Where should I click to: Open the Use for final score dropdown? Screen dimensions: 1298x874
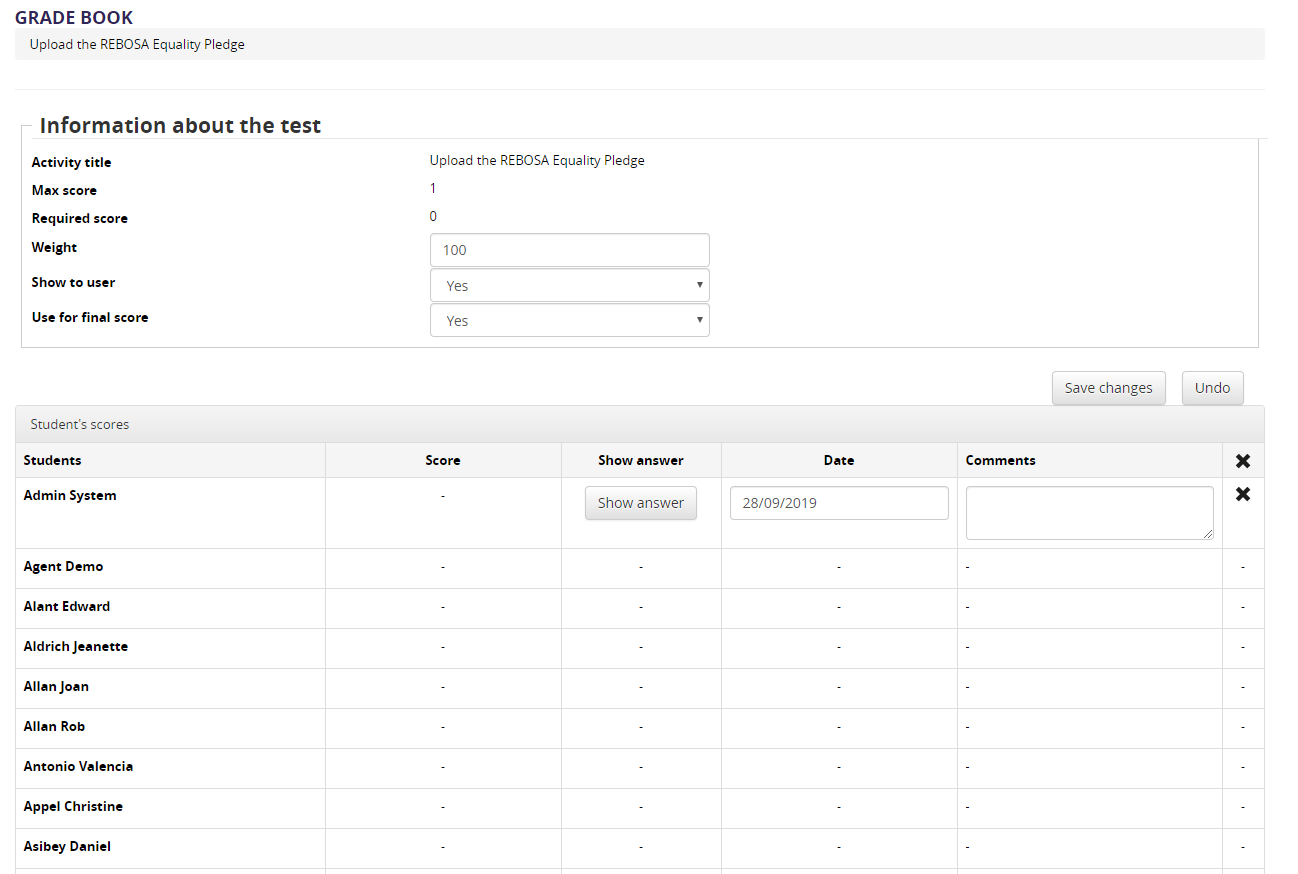point(569,320)
